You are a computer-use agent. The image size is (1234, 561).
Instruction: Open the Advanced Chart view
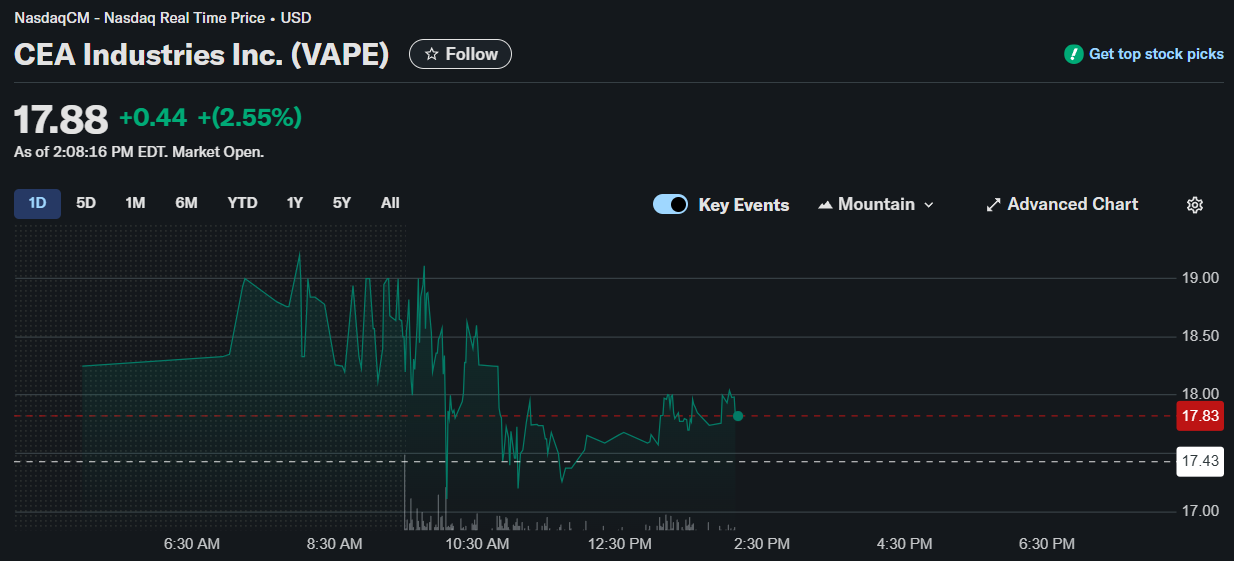(x=1062, y=204)
